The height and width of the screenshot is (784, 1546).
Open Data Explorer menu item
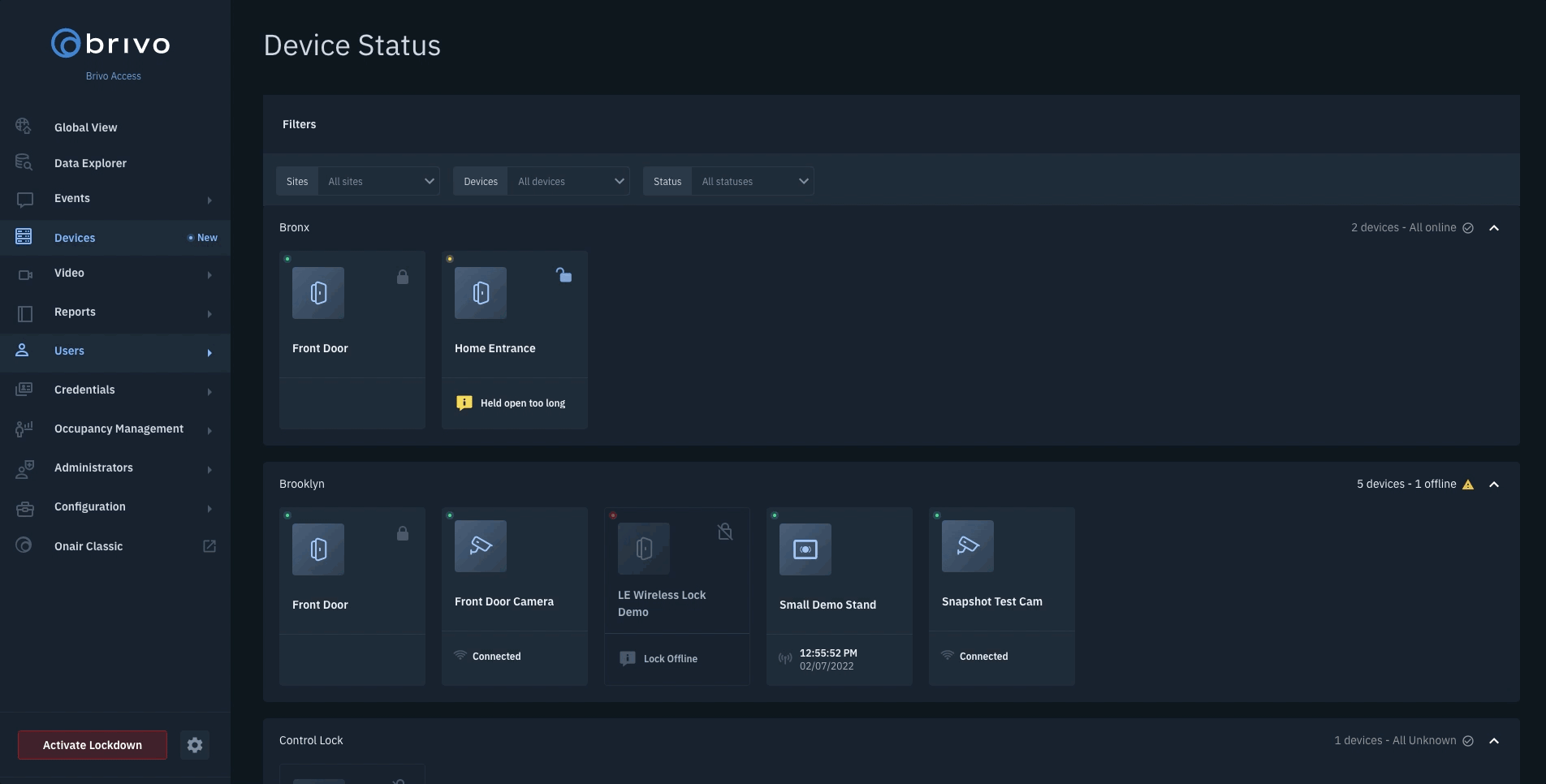point(115,163)
